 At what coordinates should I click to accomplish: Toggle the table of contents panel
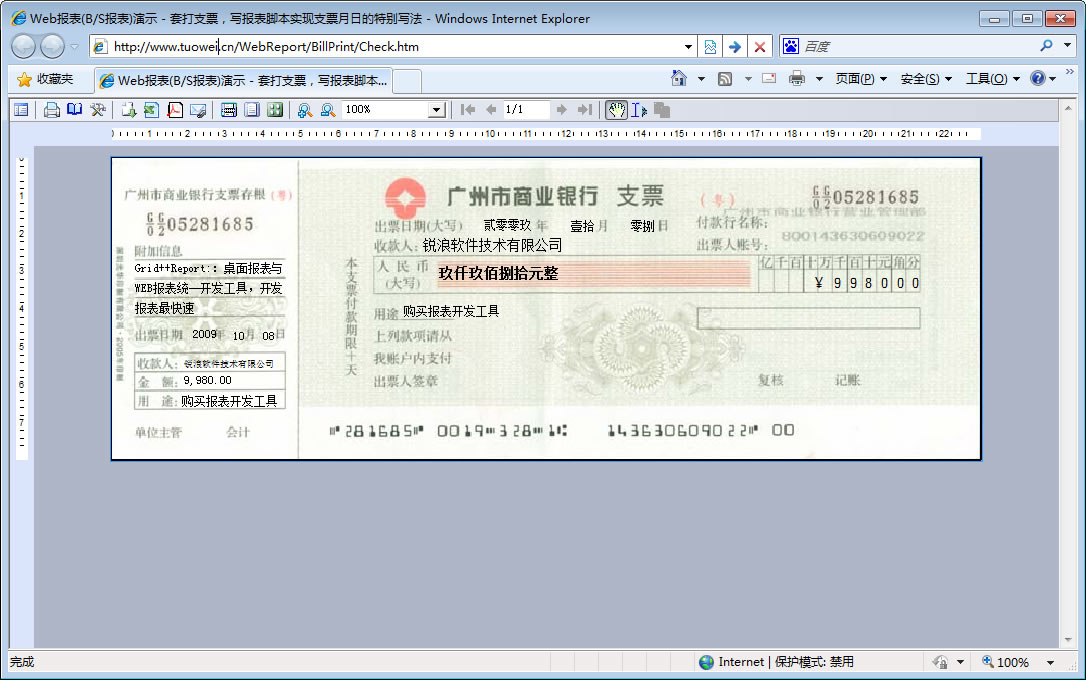tap(21, 110)
